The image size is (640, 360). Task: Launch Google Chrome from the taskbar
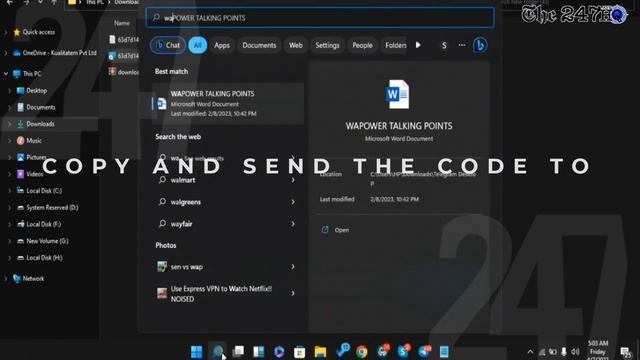[362, 351]
